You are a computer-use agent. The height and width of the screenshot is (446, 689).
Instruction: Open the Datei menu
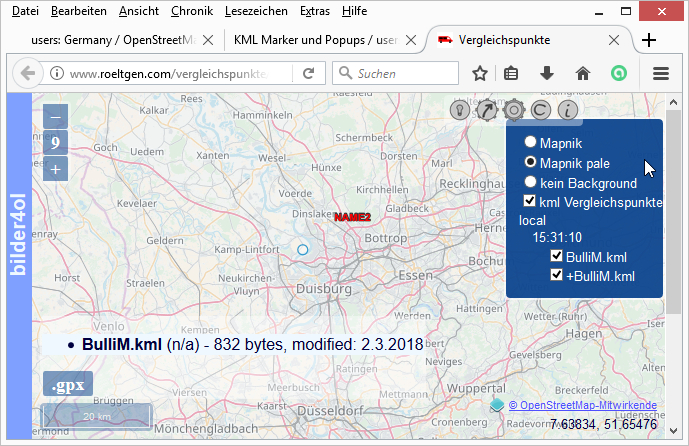(25, 11)
